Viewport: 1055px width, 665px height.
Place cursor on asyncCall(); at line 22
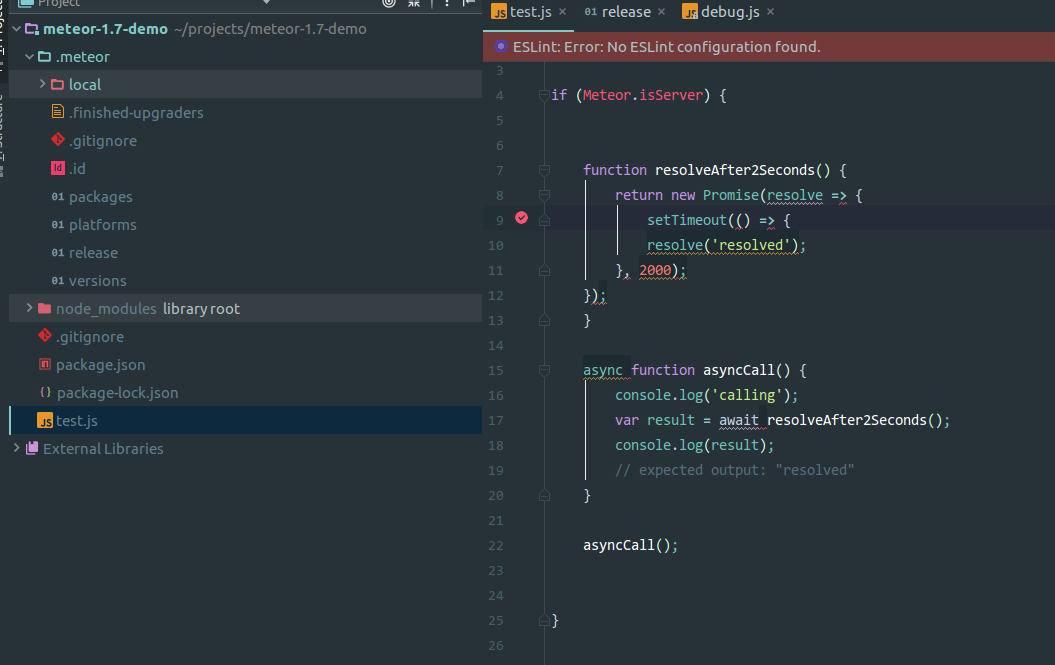coord(630,545)
